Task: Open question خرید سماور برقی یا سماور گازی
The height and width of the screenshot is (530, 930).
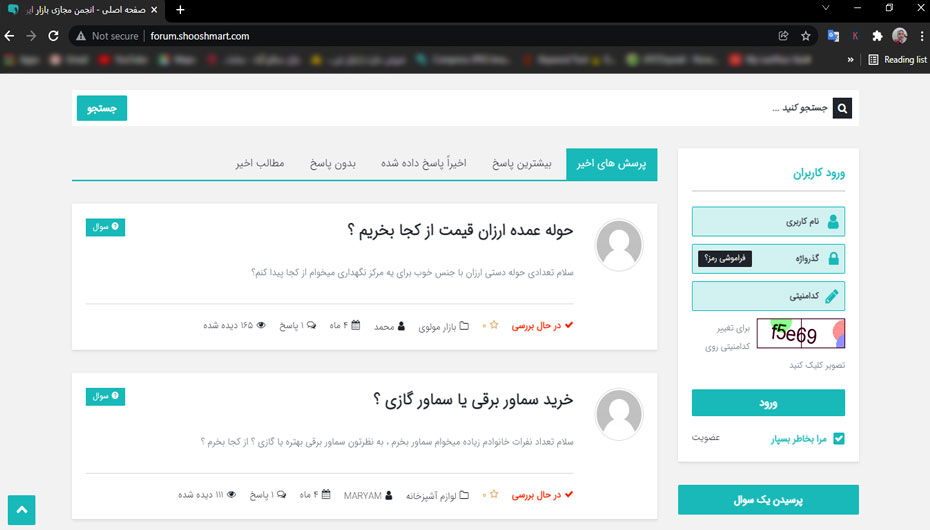Action: pos(473,400)
